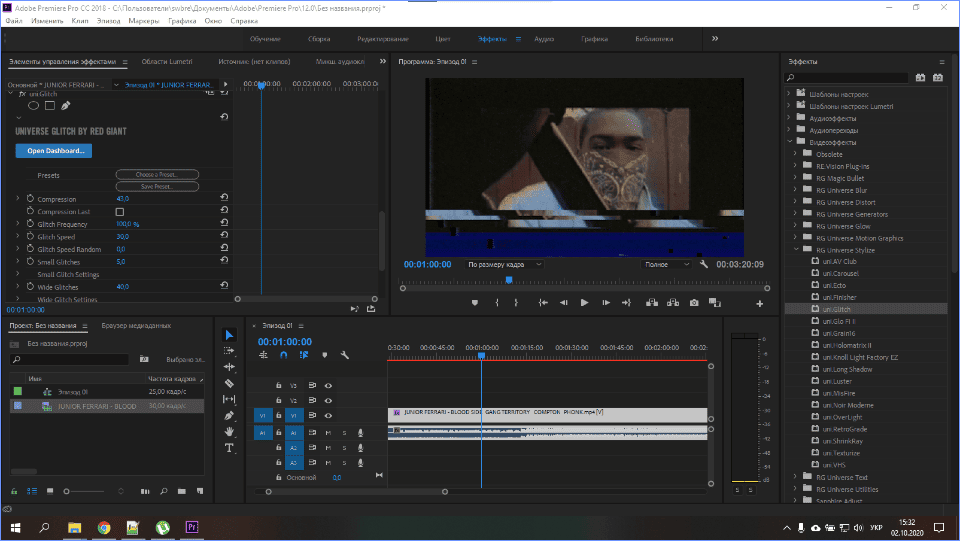Screen dimensions: 960x541
Task: Open Клип menu
Action: pos(80,21)
